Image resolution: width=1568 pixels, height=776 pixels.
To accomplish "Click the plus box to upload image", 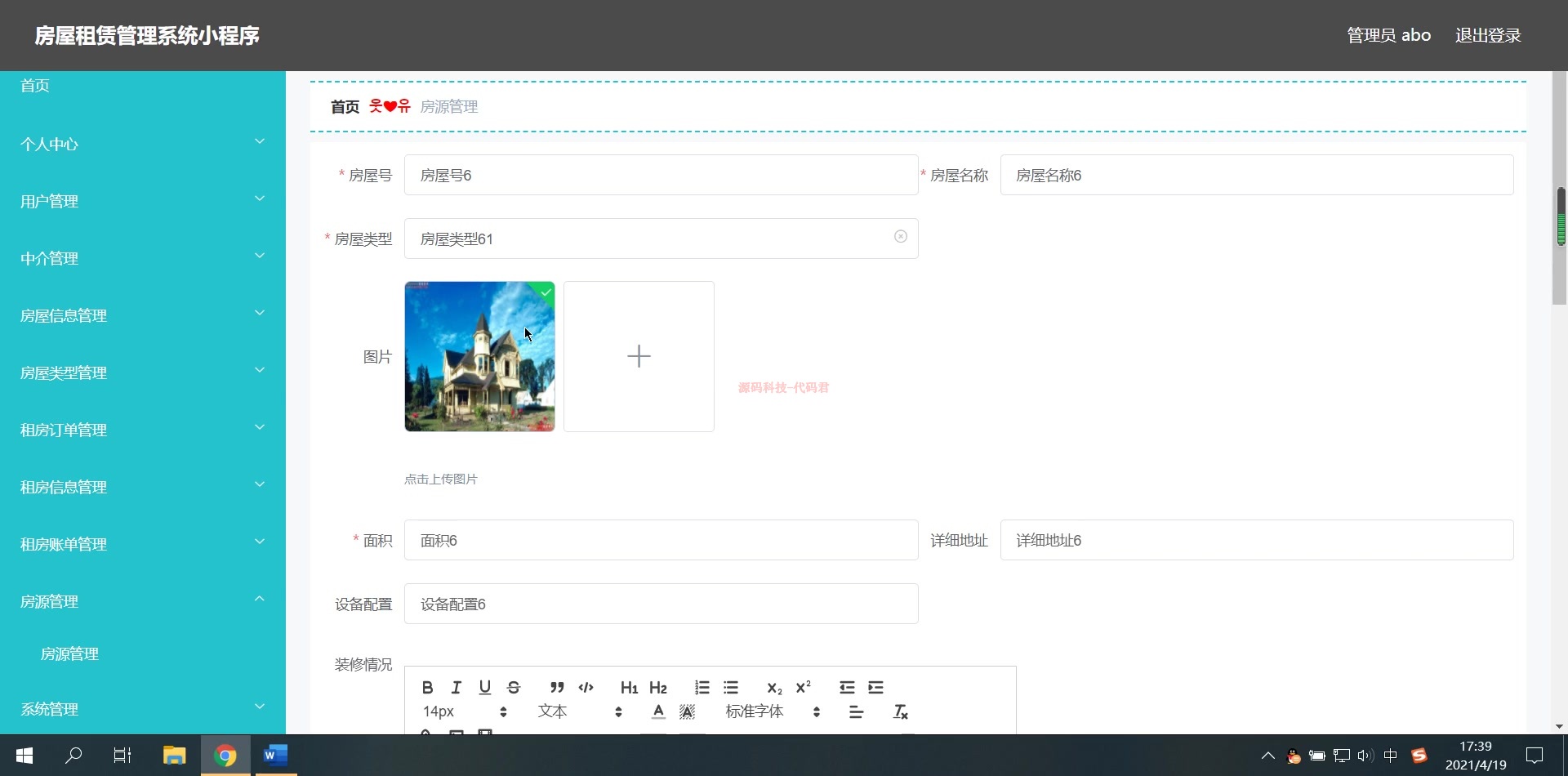I will click(x=639, y=356).
